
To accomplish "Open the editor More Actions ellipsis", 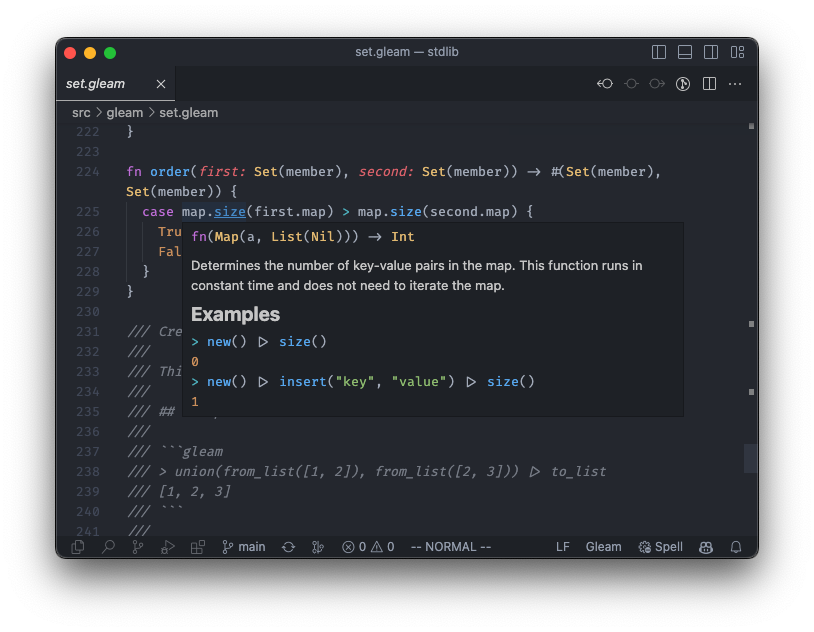I will (x=735, y=84).
